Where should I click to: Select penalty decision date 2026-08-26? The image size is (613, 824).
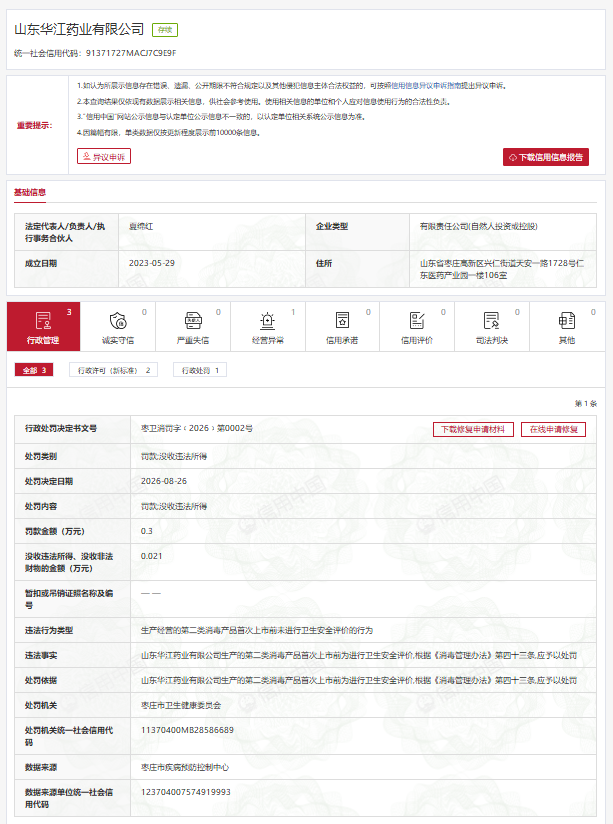tap(164, 481)
